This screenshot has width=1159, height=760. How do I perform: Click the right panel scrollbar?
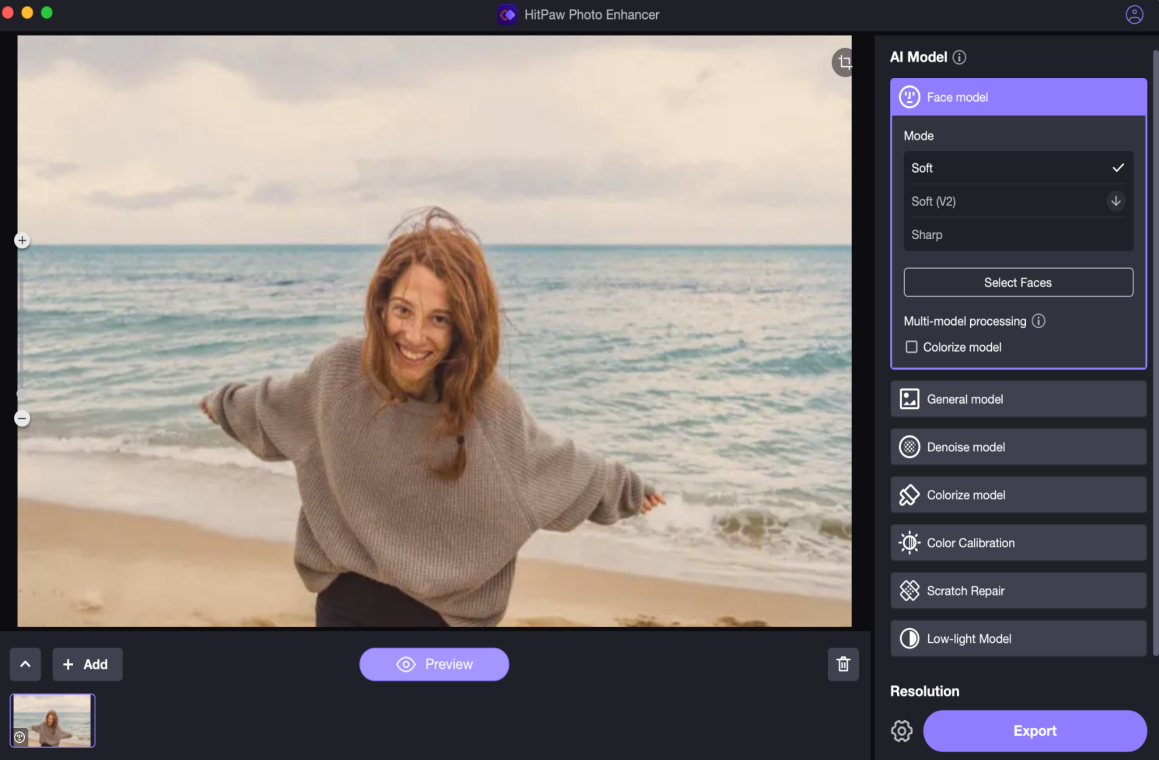pyautogui.click(x=1155, y=353)
